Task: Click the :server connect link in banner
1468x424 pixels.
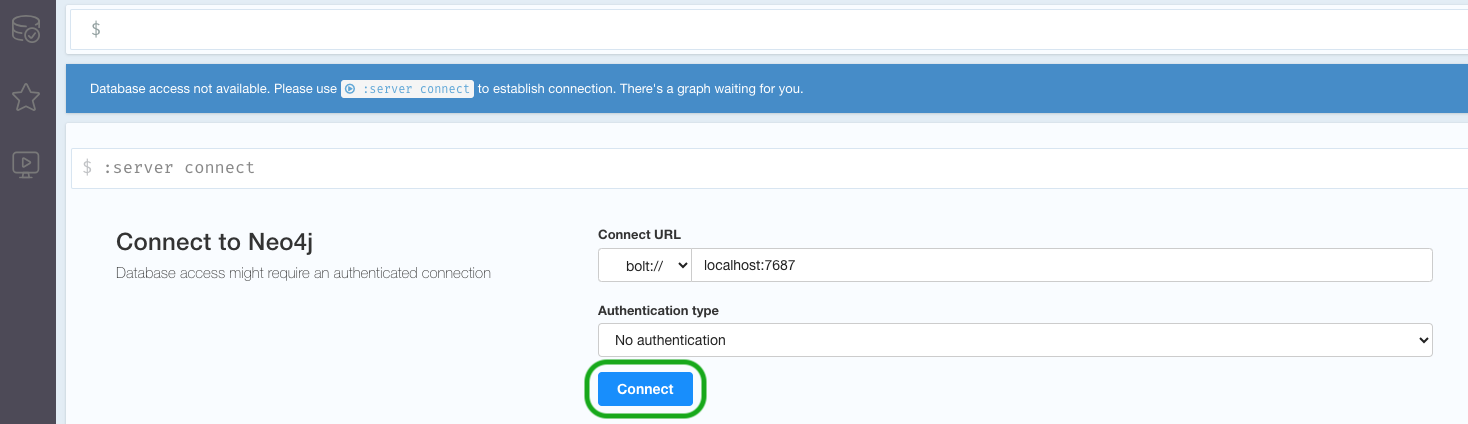Action: pyautogui.click(x=408, y=89)
